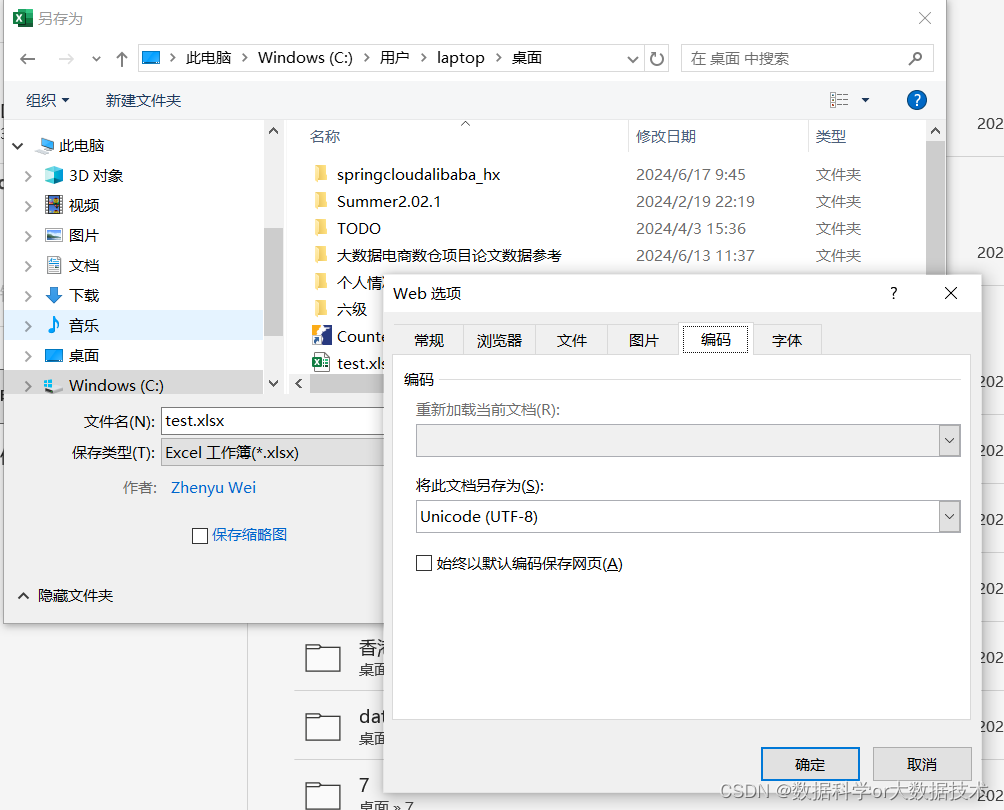The width and height of the screenshot is (1004, 810).
Task: Click the refresh icon in address bar
Action: (x=658, y=58)
